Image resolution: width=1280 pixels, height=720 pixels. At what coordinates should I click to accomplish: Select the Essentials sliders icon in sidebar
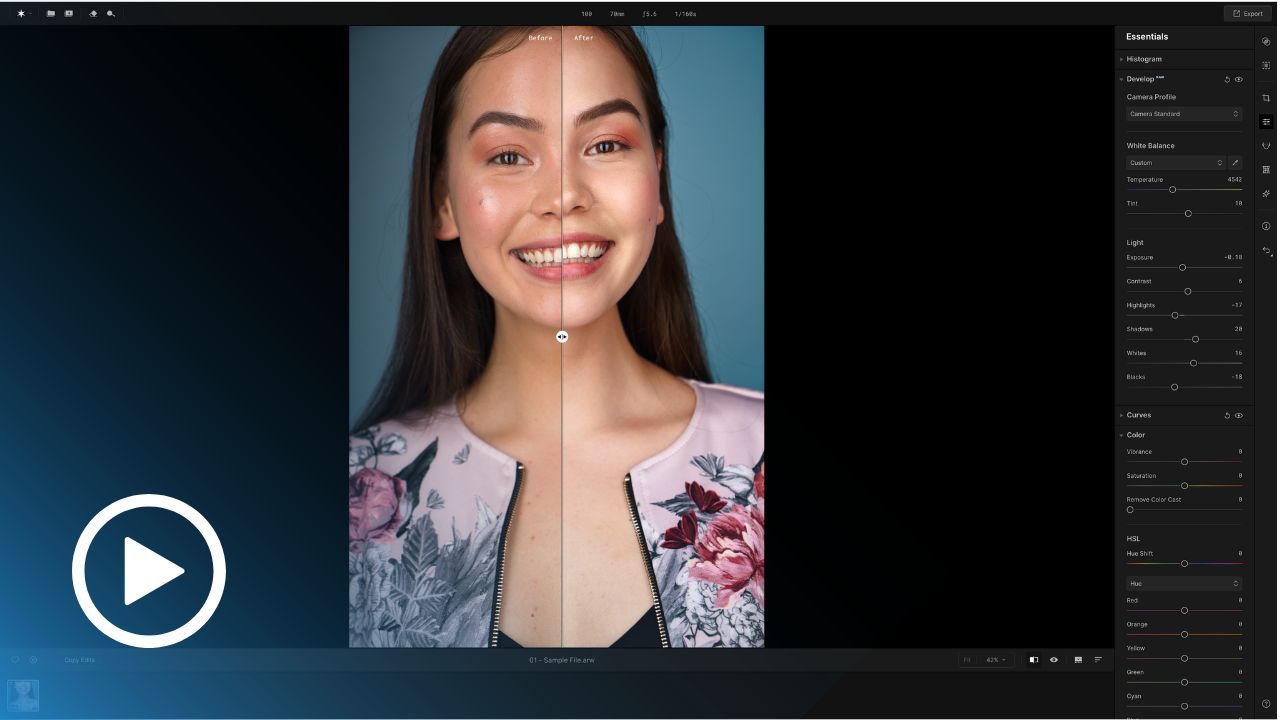point(1266,122)
